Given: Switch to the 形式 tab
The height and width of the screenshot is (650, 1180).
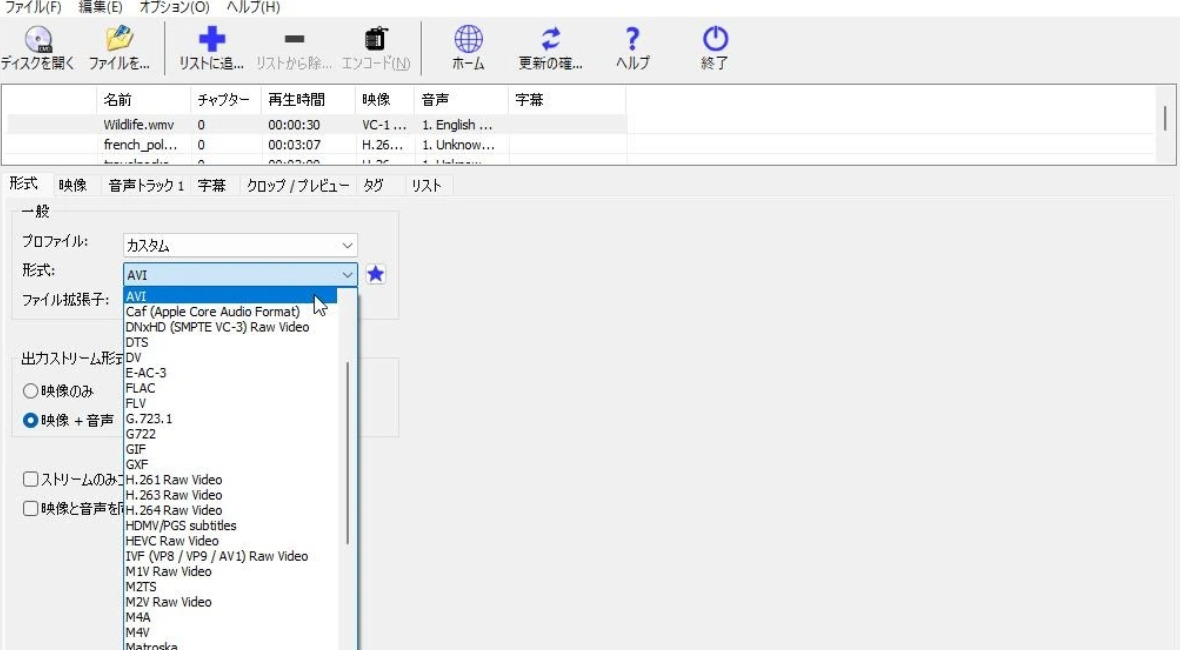Looking at the screenshot, I should coord(23,184).
